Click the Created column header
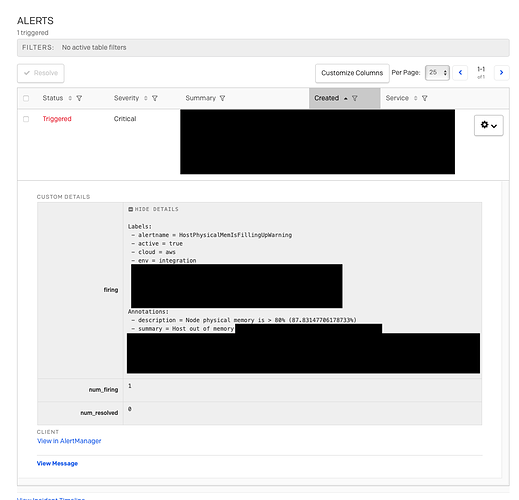The width and height of the screenshot is (519, 500). click(x=345, y=98)
